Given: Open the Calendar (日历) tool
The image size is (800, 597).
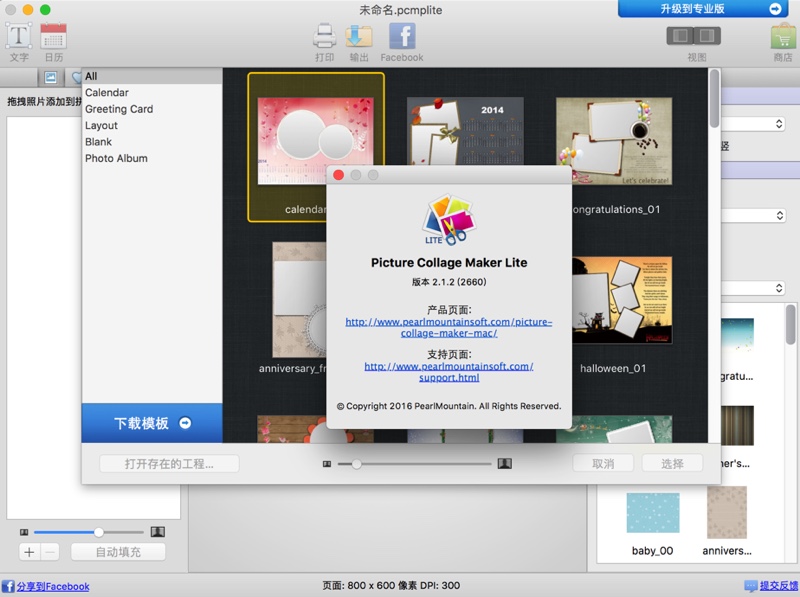Looking at the screenshot, I should pos(54,36).
